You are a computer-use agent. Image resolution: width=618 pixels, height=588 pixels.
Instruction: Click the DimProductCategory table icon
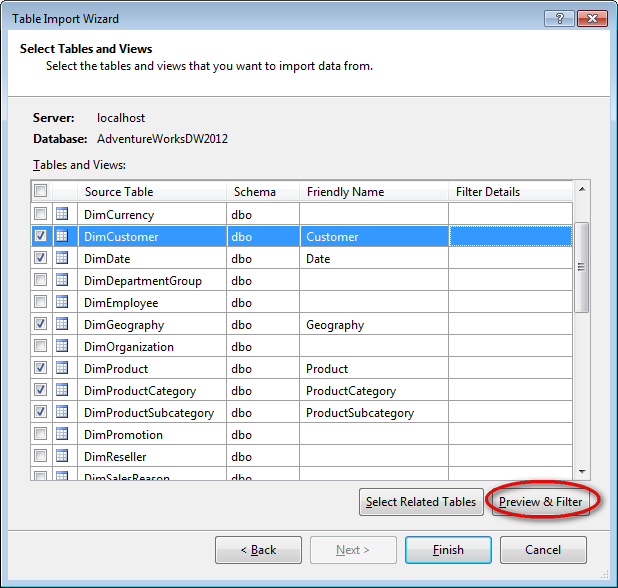click(x=62, y=390)
